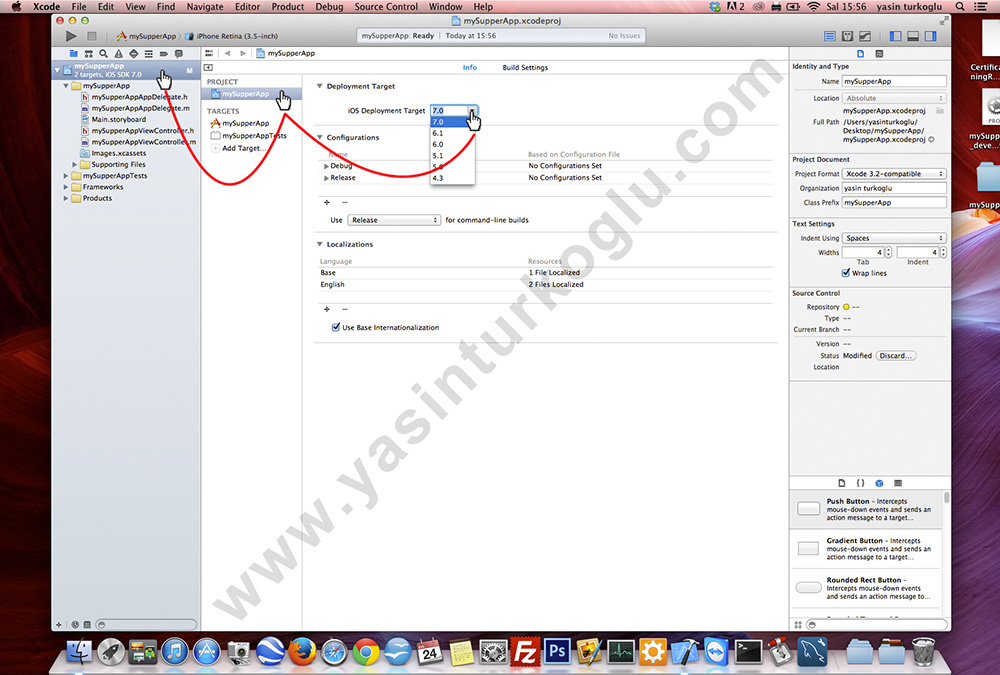This screenshot has height=675, width=1000.
Task: Switch to the Build Settings tab
Action: [525, 68]
